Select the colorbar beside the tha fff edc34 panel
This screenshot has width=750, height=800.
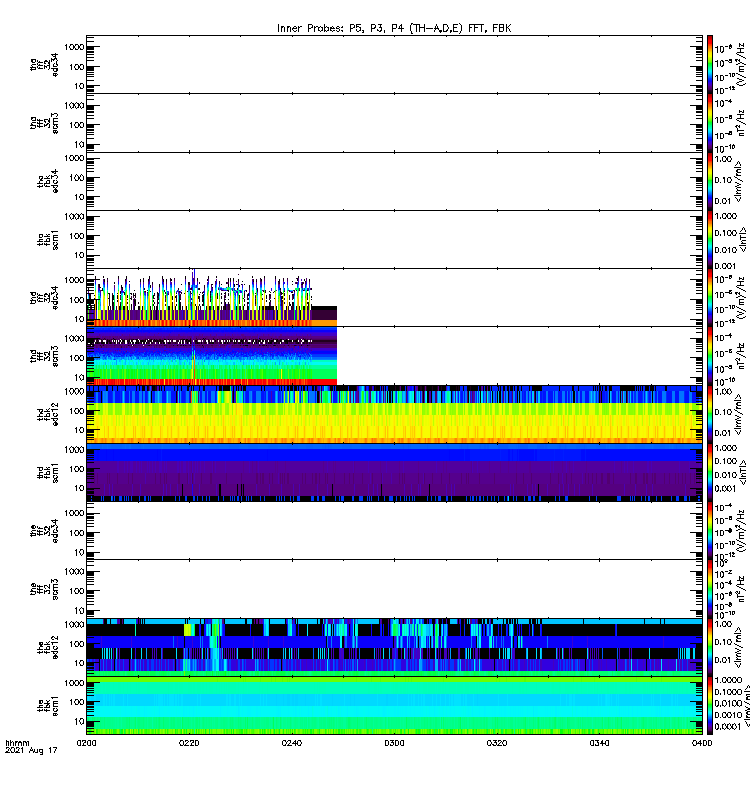pos(710,64)
